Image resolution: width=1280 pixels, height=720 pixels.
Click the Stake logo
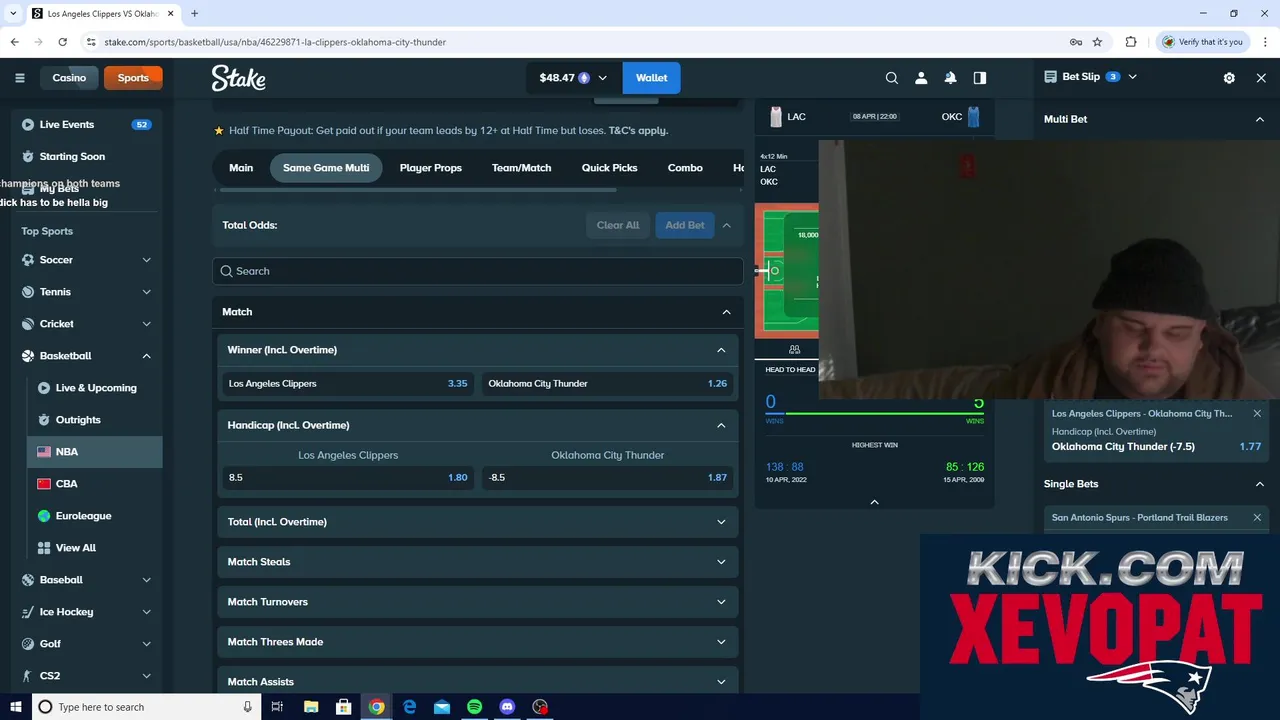[x=238, y=78]
